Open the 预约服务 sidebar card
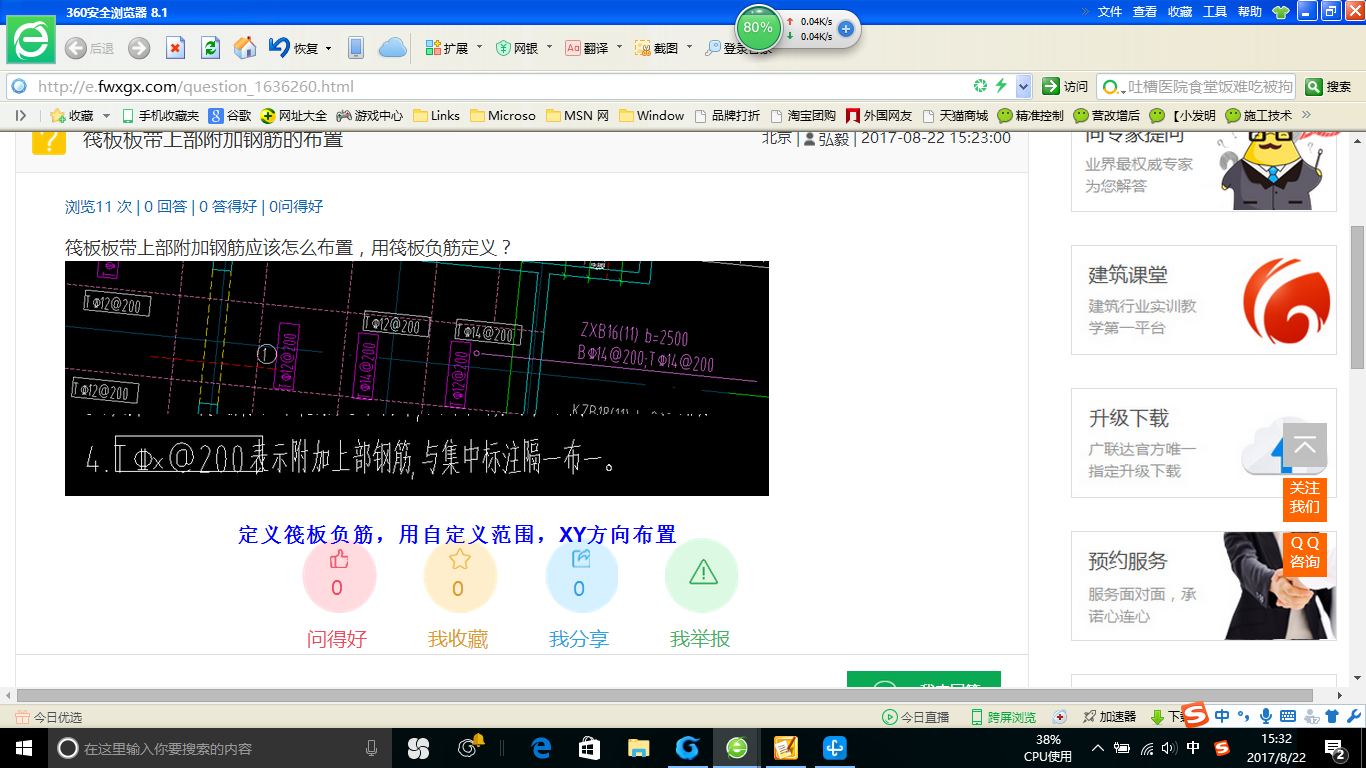Screen dimensions: 1366x768 tap(1204, 586)
